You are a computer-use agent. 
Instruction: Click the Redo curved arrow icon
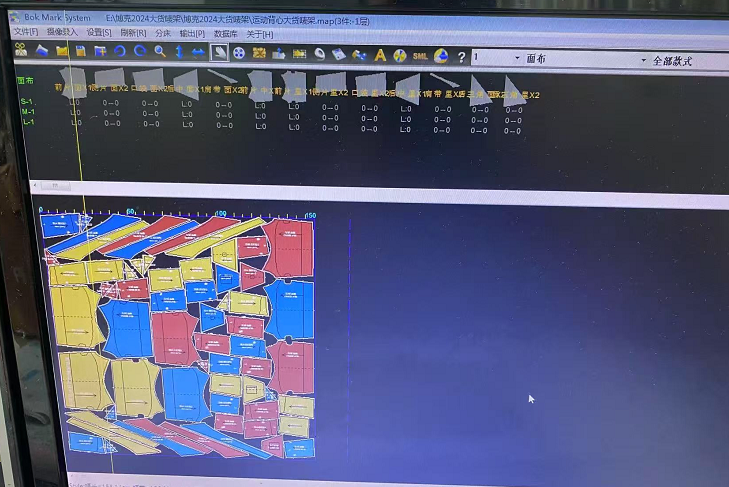(140, 52)
